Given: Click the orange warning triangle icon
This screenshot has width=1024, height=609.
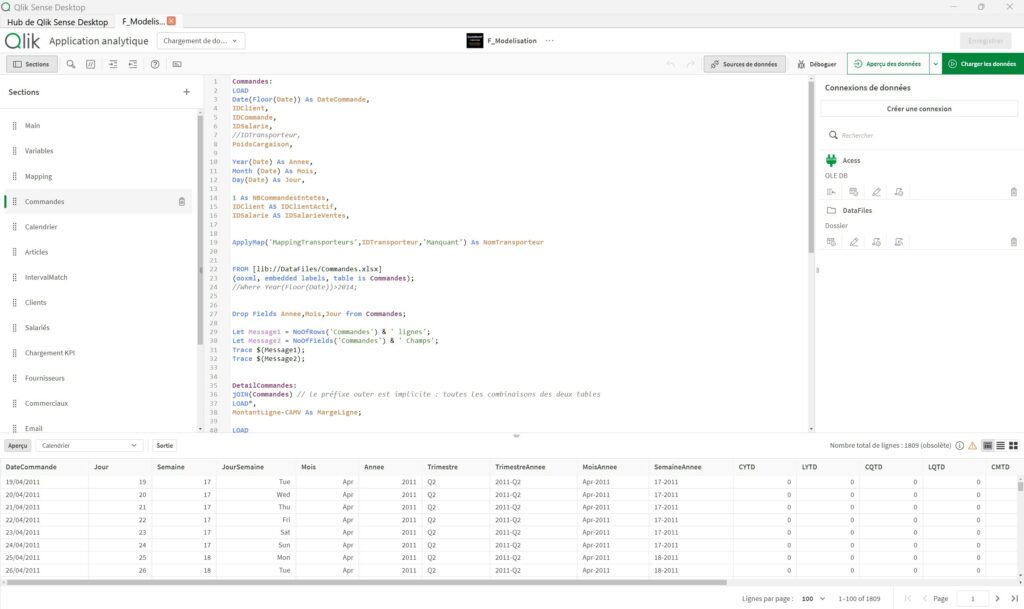Looking at the screenshot, I should pos(972,446).
